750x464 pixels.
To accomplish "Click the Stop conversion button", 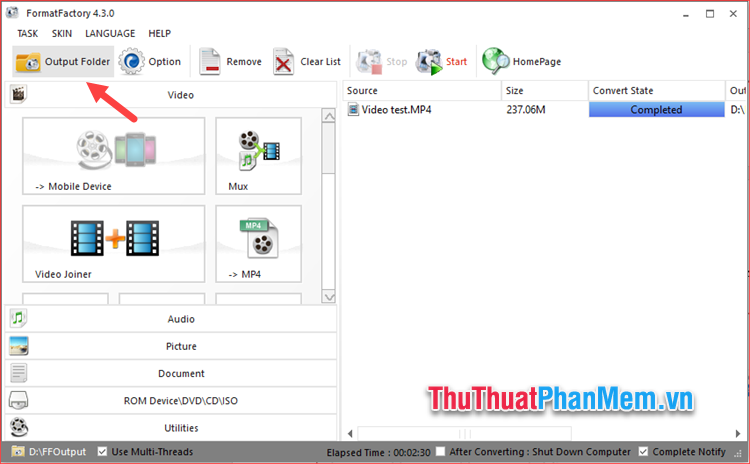I will click(x=382, y=62).
